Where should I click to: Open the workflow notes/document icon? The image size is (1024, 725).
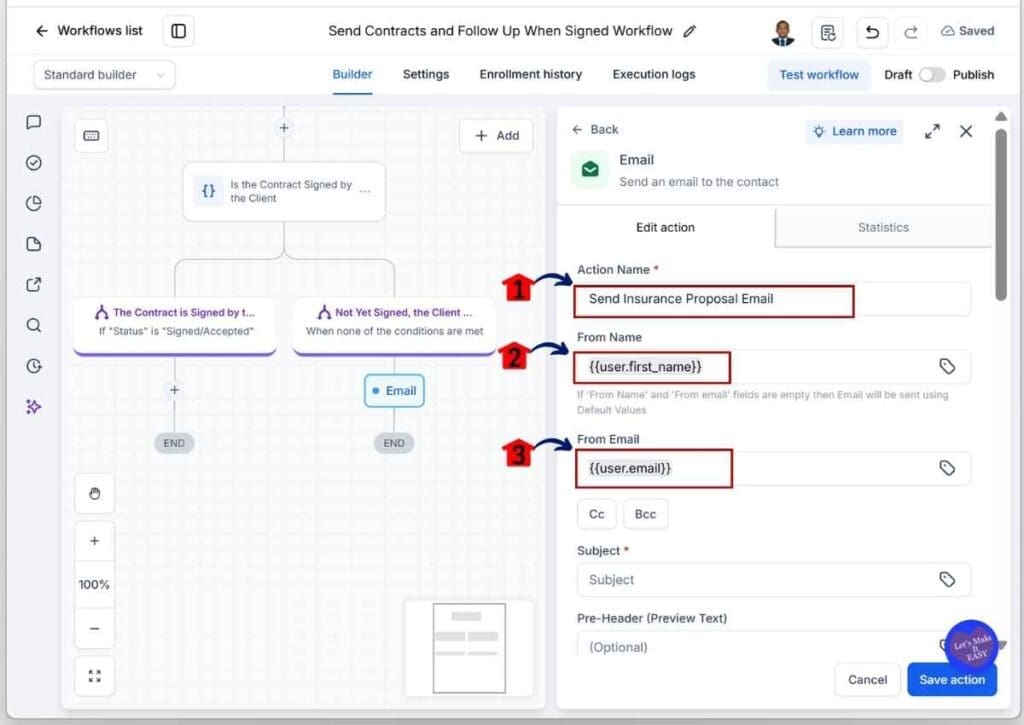pyautogui.click(x=827, y=32)
